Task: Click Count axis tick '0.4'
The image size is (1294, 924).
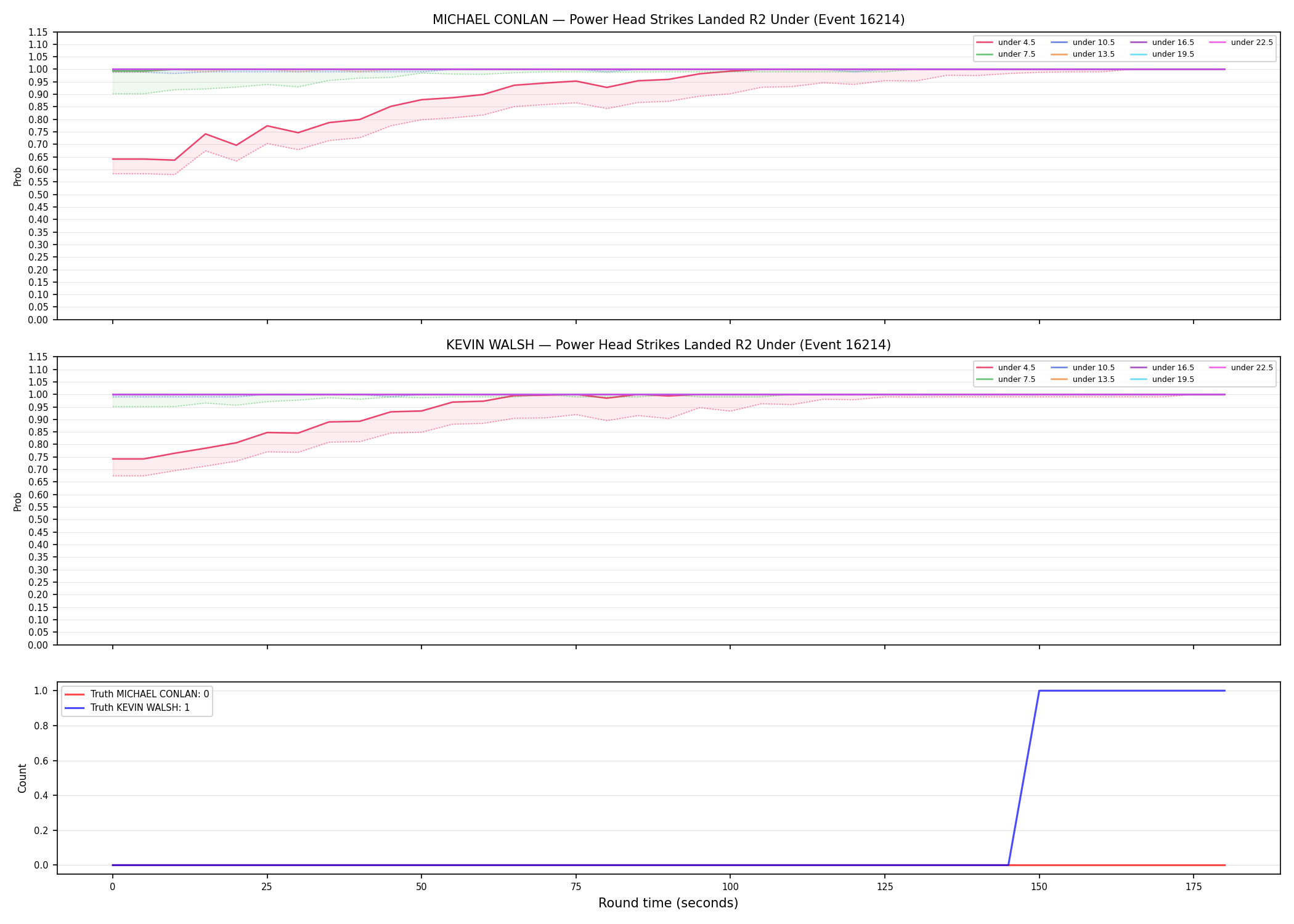Action: (x=42, y=796)
